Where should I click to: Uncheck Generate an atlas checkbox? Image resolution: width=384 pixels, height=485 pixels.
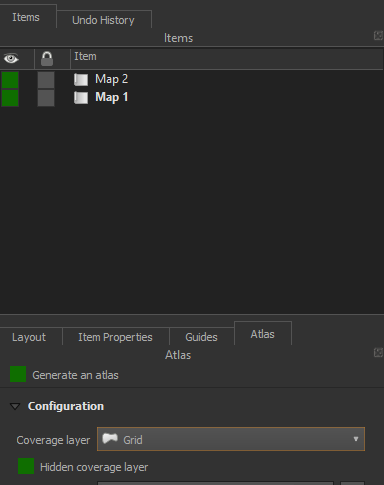[18, 374]
